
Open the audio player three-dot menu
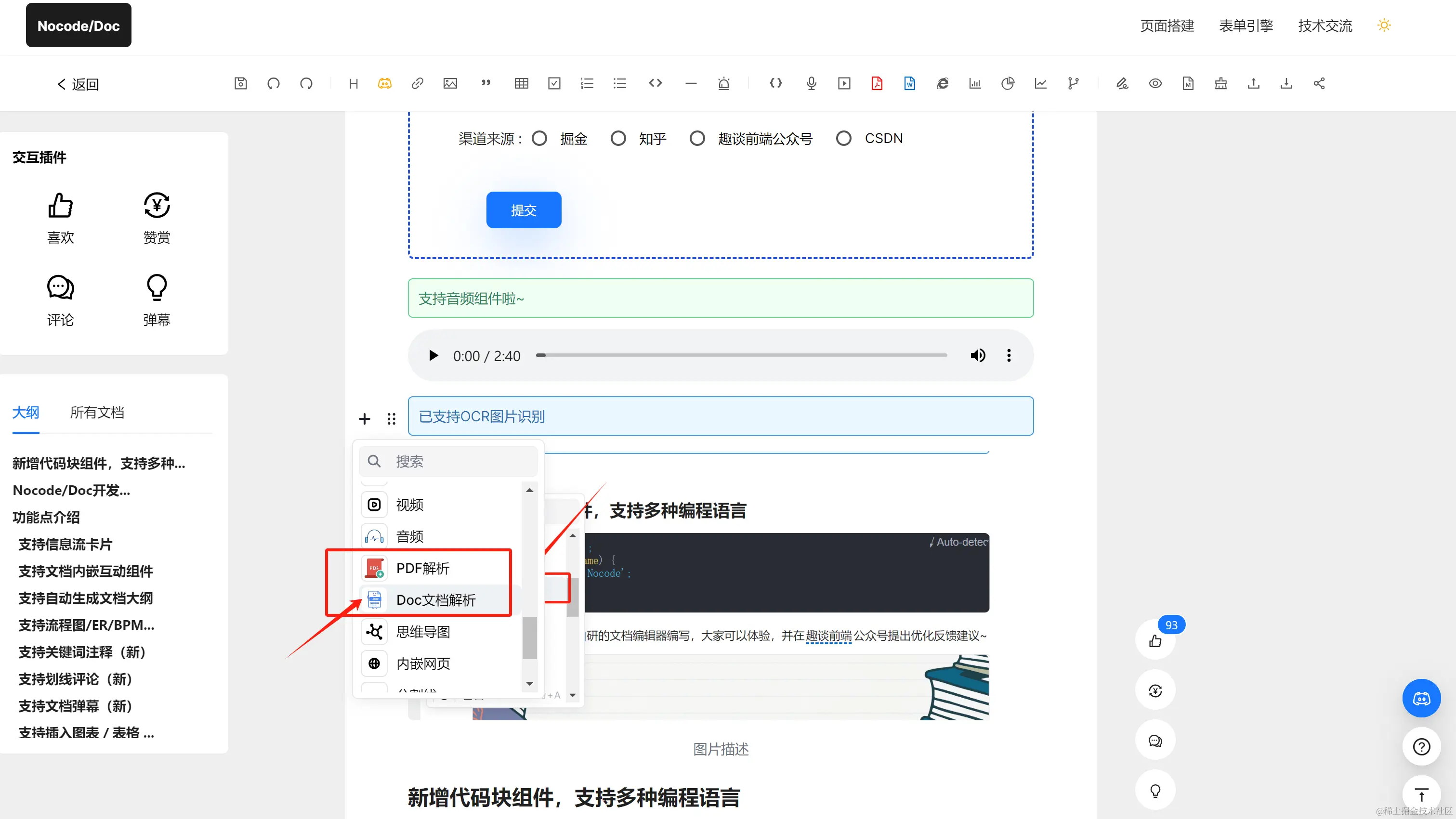click(1009, 355)
